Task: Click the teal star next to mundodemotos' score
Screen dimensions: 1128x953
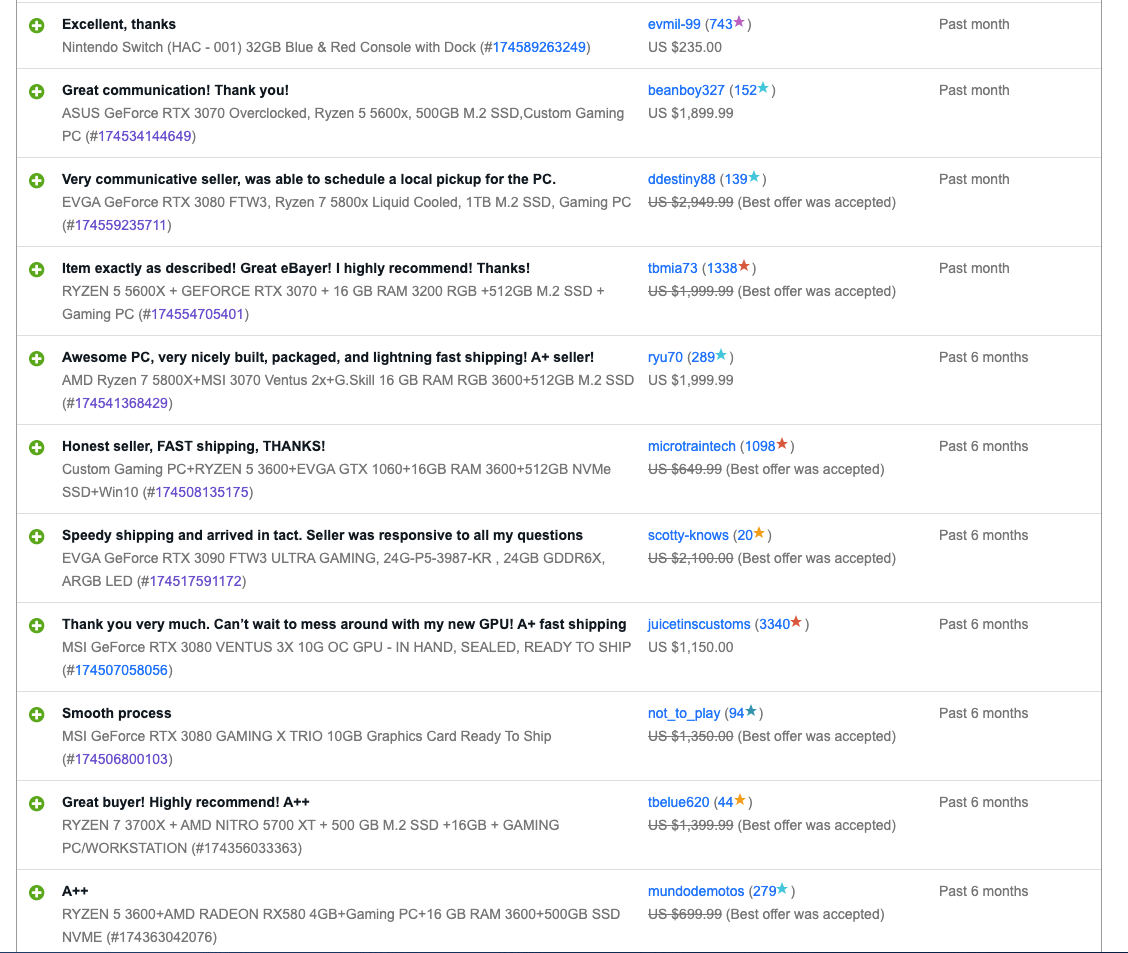Action: pos(782,889)
